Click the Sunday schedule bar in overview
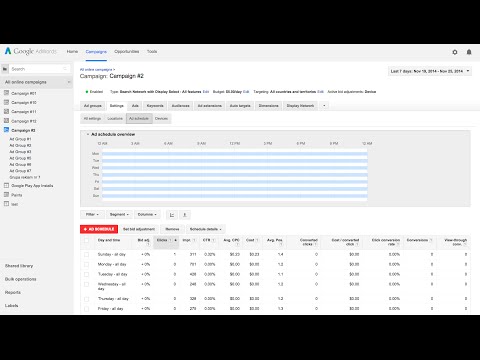The width and height of the screenshot is (480, 360). 235,196
